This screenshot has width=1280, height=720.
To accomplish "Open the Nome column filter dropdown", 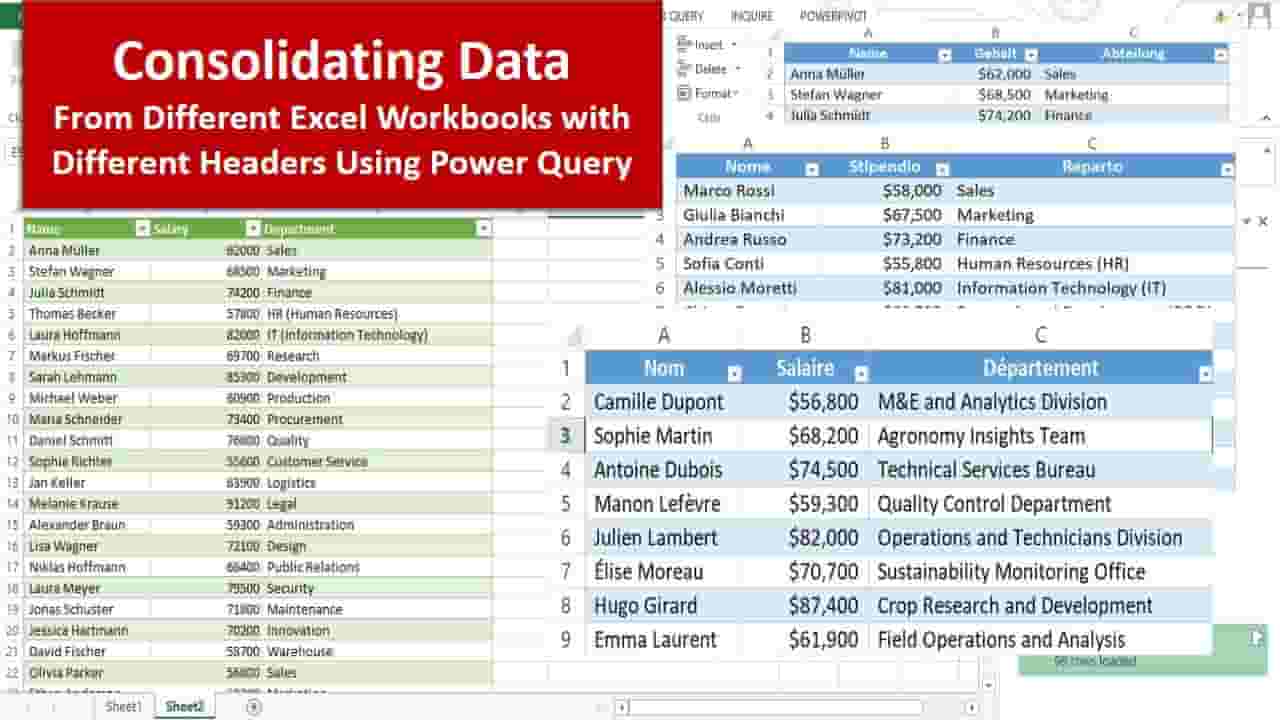I will coord(811,169).
